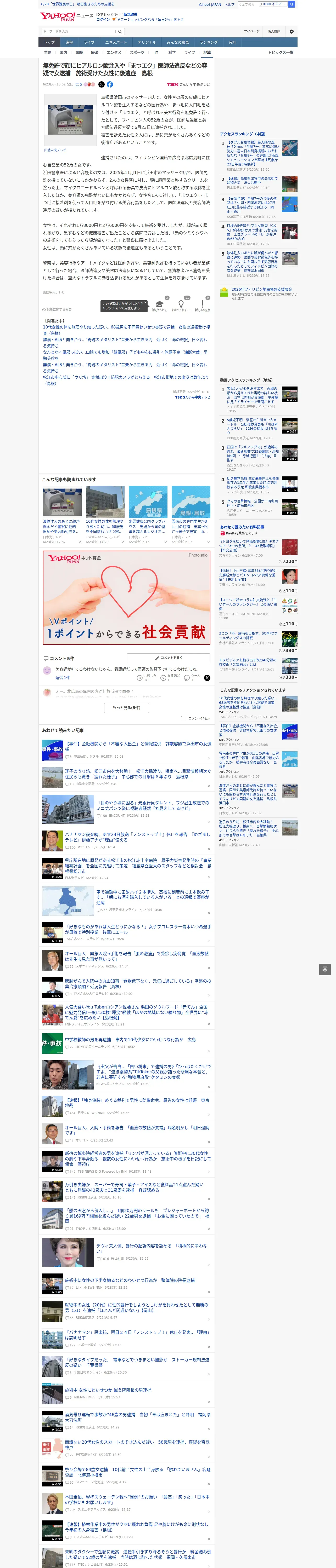The height and width of the screenshot is (1568, 336).
Task: Open 山陰中央テレビ caption link under photo
Action: pyautogui.click(x=55, y=150)
